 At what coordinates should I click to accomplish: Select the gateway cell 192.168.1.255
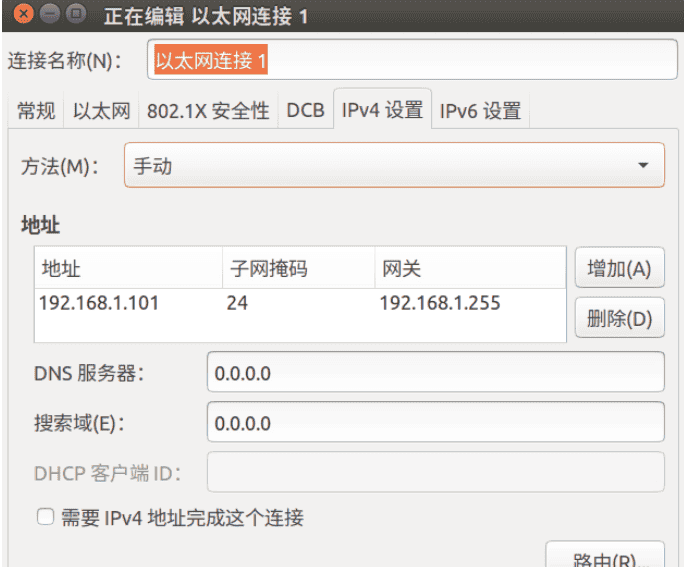(440, 303)
